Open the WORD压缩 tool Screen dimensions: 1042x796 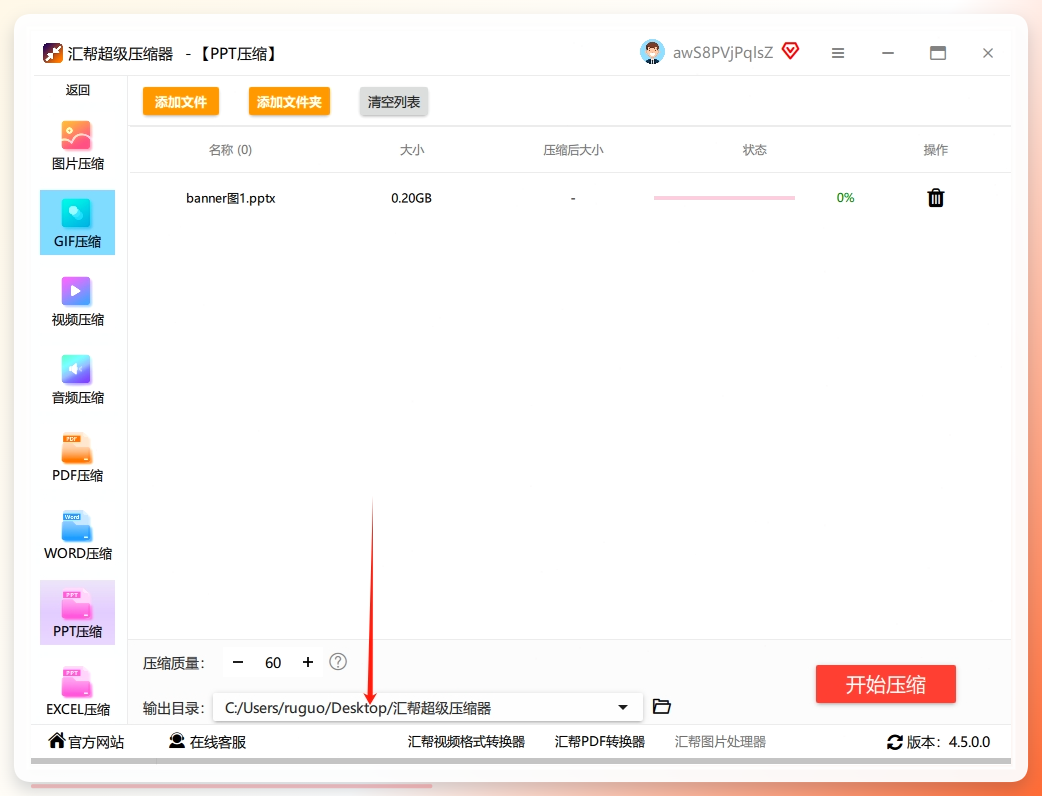[77, 535]
